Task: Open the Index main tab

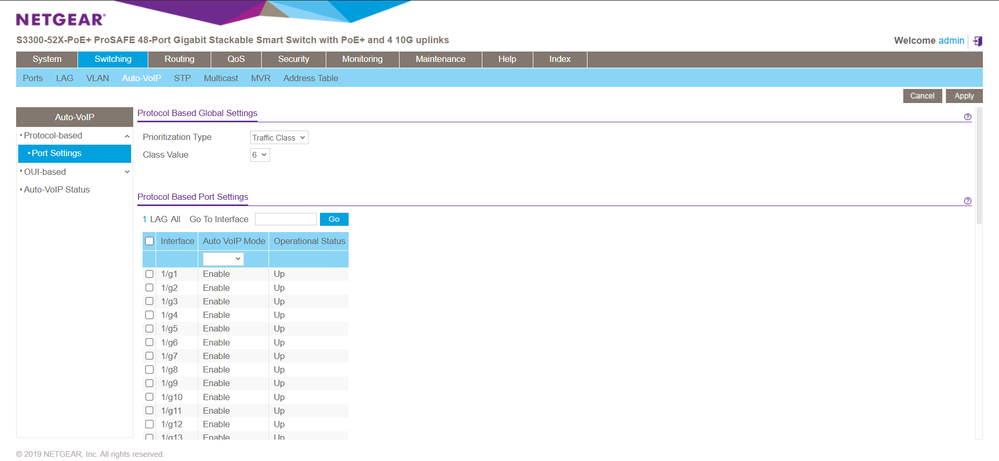Action: click(560, 59)
